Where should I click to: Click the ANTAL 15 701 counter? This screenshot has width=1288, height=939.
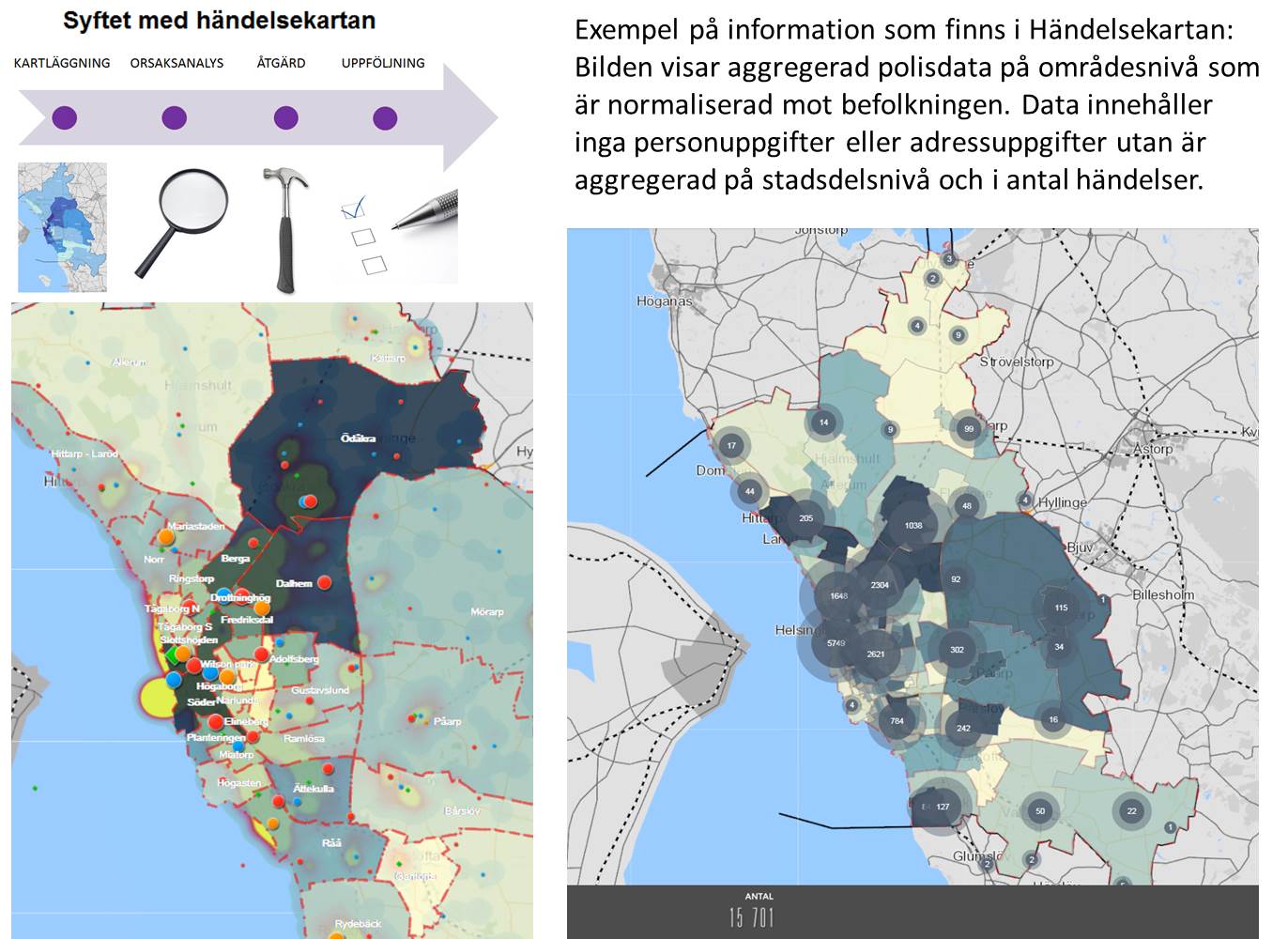pos(752,912)
